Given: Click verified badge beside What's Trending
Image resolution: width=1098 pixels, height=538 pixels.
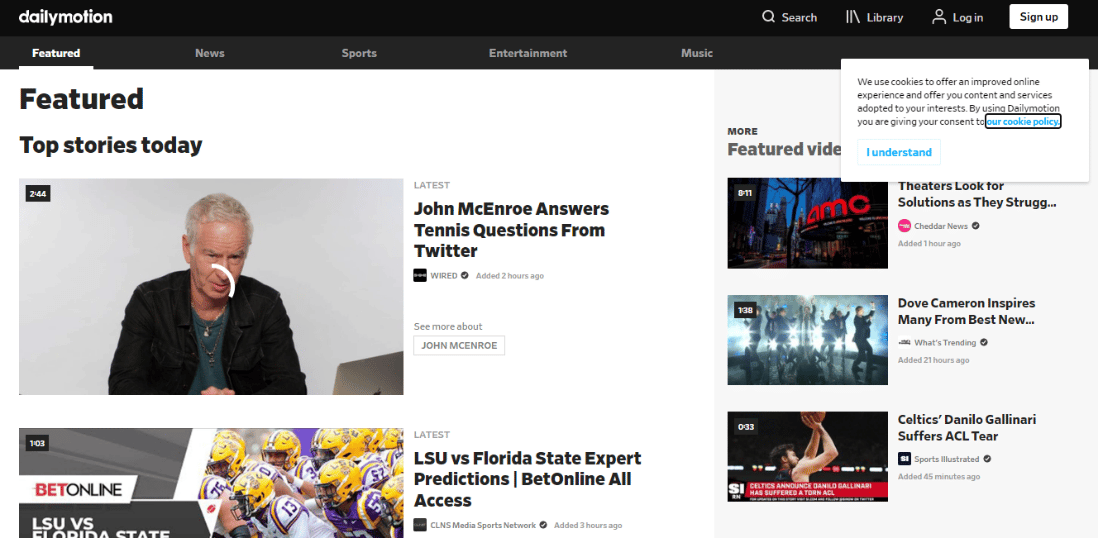Looking at the screenshot, I should (x=984, y=343).
